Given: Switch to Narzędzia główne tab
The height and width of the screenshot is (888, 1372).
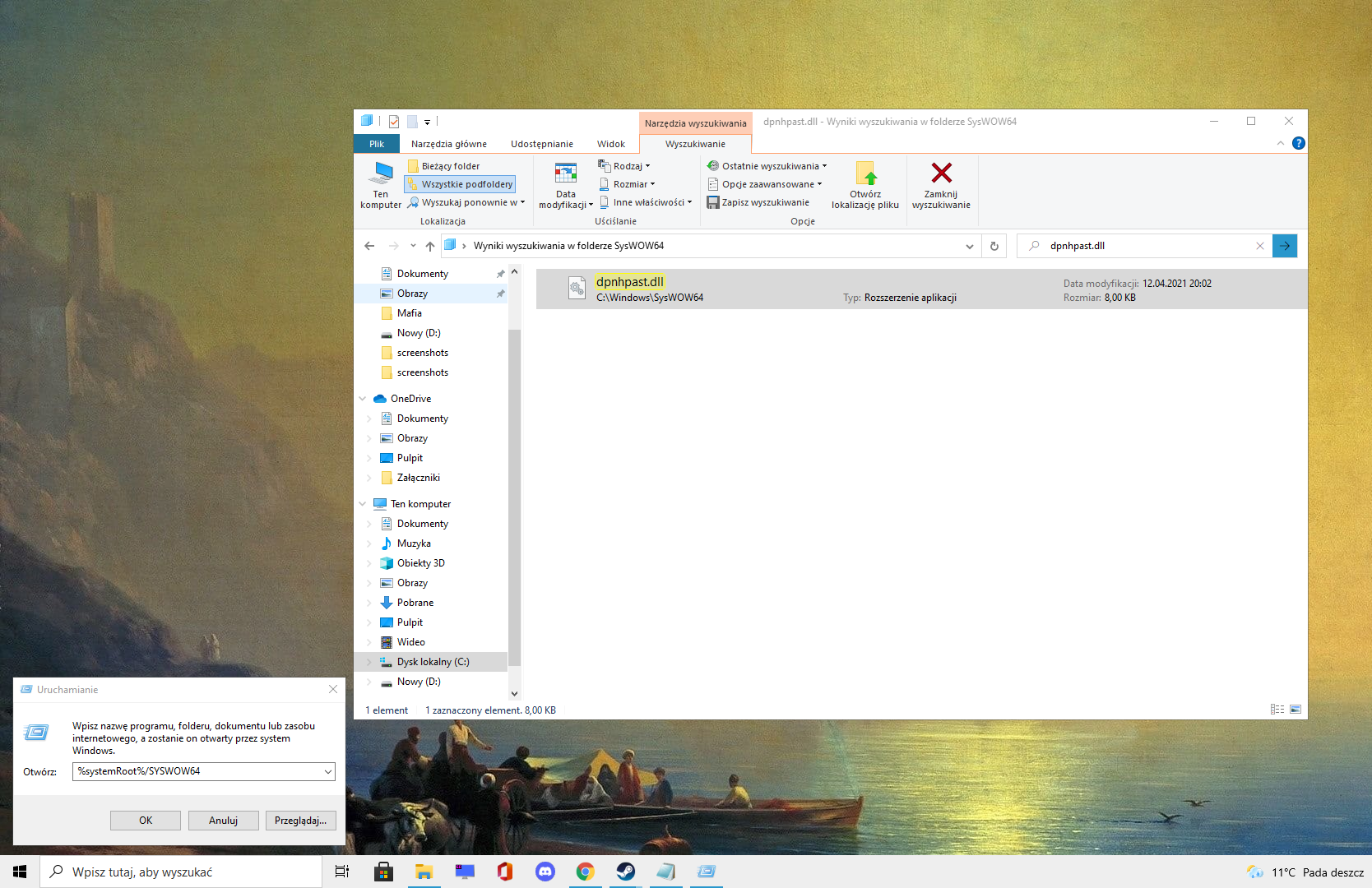Looking at the screenshot, I should 449,144.
